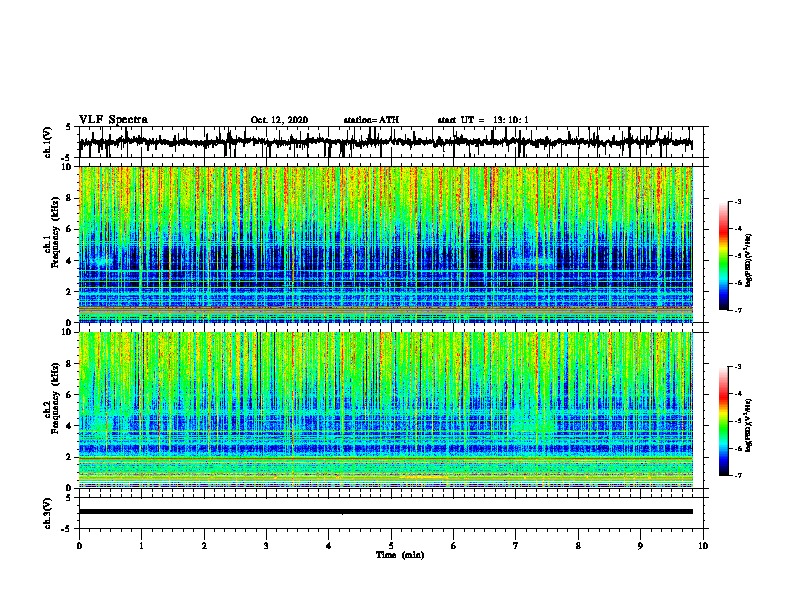Select the "start UT = 13:10:1" label
This screenshot has width=792, height=612.
(483, 120)
